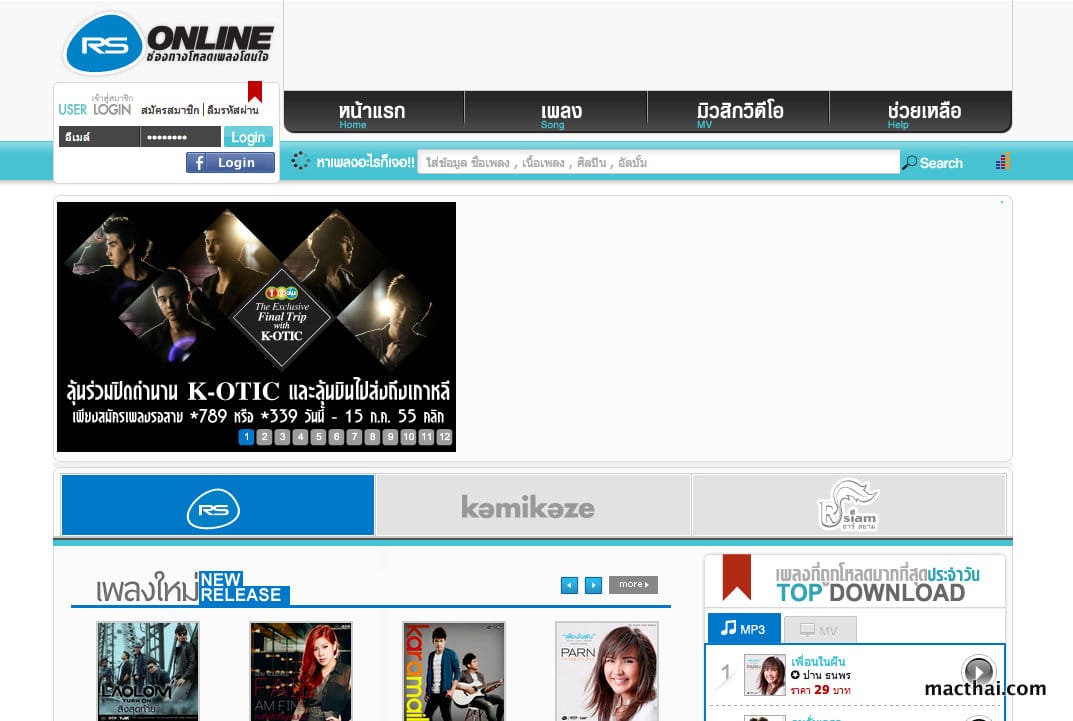Image resolution: width=1073 pixels, height=721 pixels.
Task: Log in with the Facebook Login button
Action: (230, 163)
